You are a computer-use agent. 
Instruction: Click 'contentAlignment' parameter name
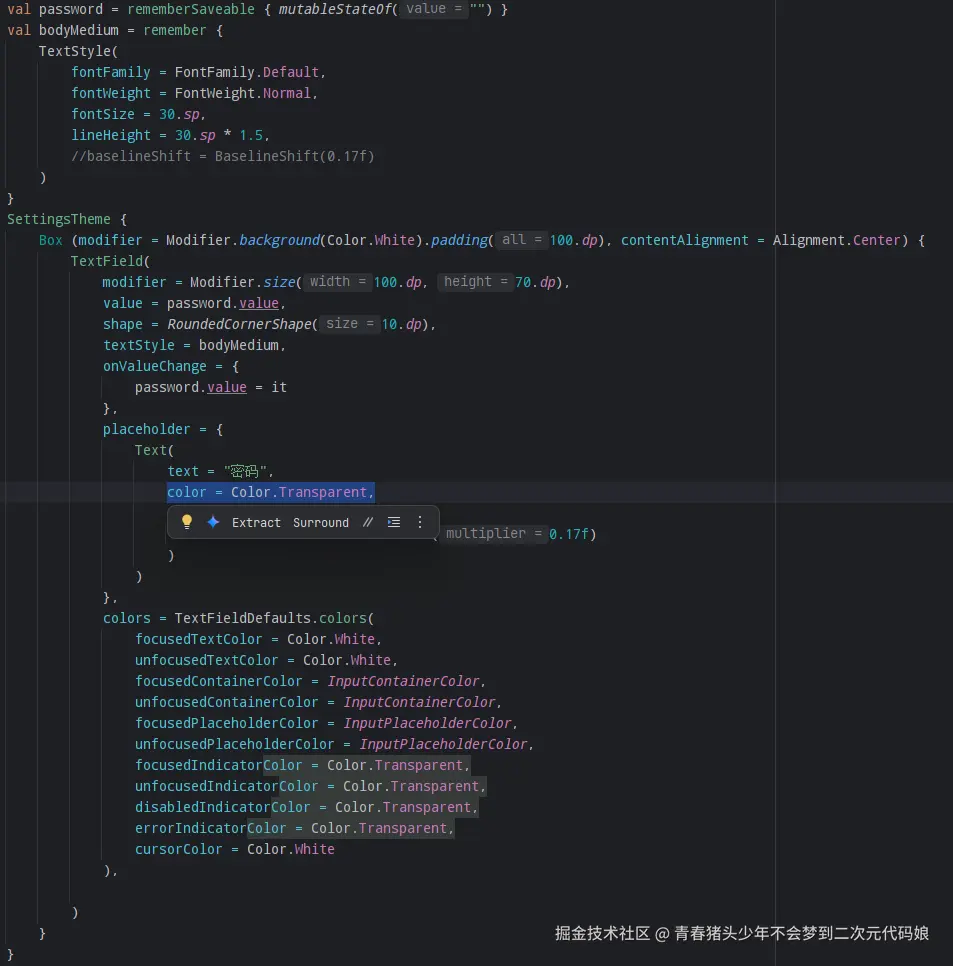click(x=684, y=240)
